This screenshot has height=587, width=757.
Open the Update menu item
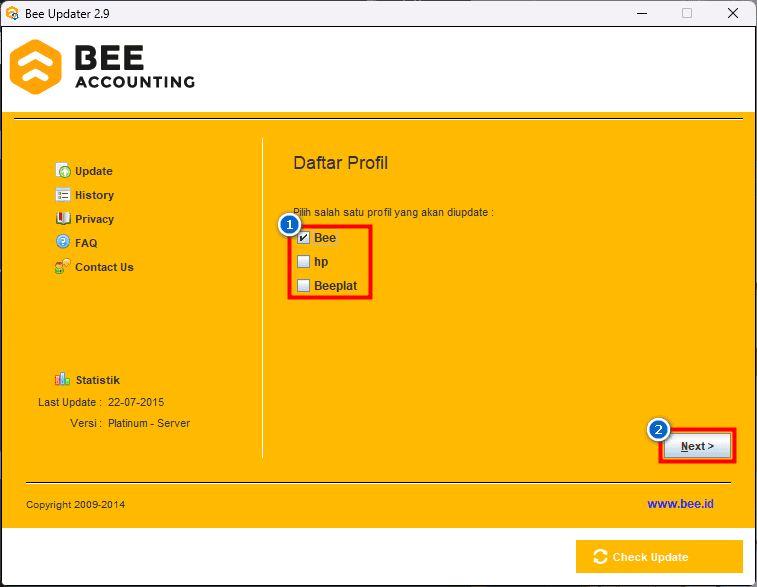coord(94,171)
